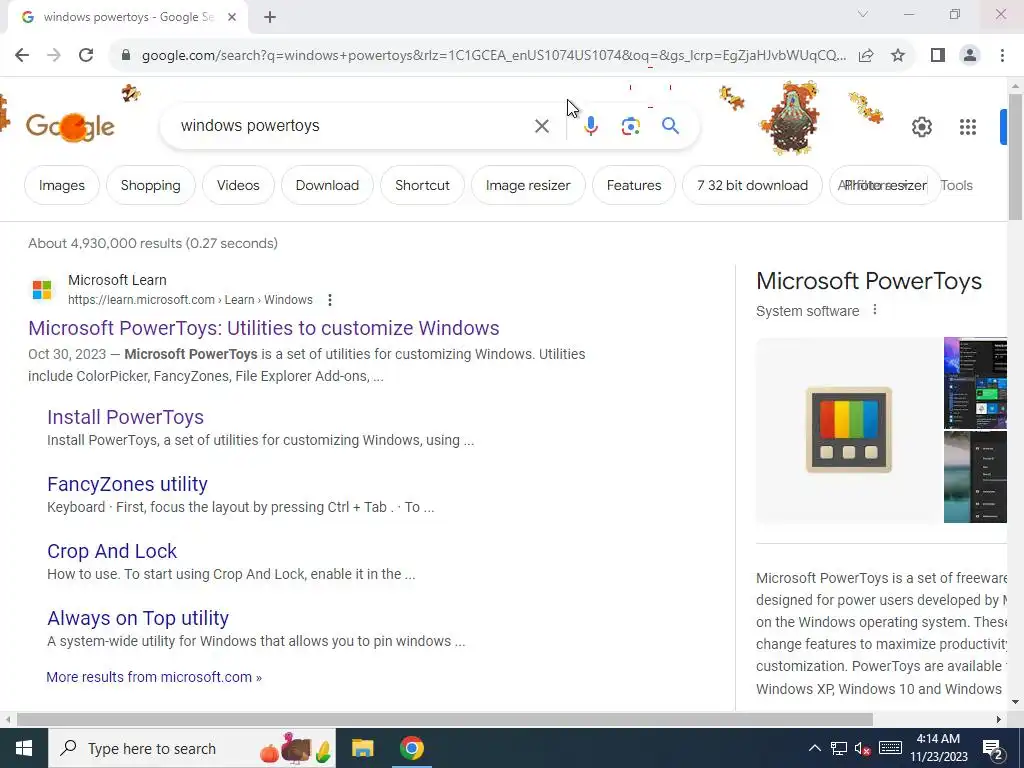Viewport: 1024px width, 768px height.
Task: Open Google quick settings gear
Action: tap(921, 127)
